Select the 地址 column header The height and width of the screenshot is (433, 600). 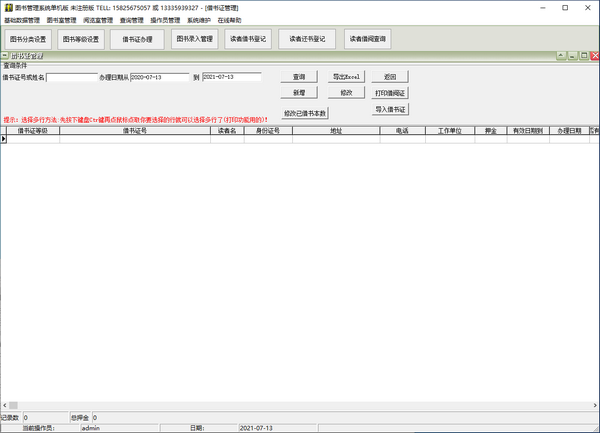(336, 131)
